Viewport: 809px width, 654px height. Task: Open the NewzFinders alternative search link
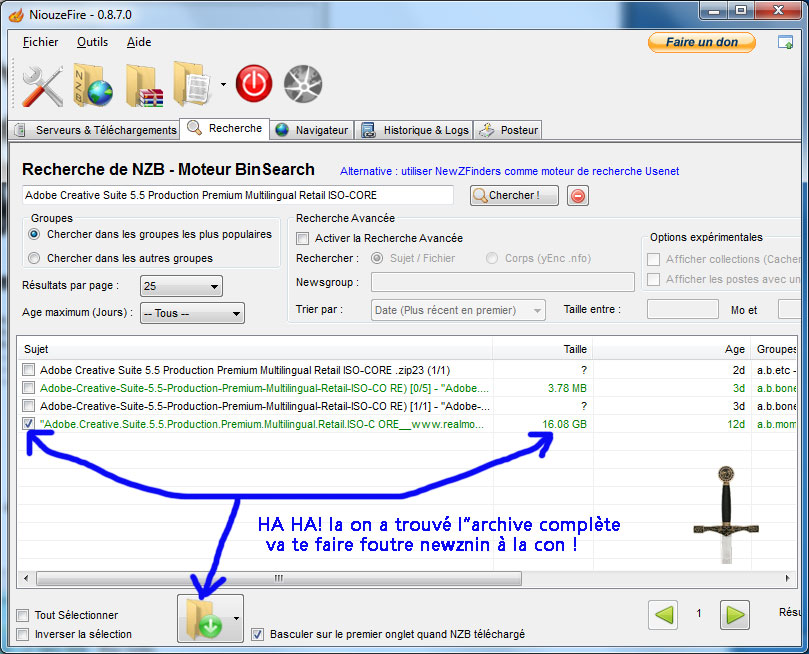(510, 171)
